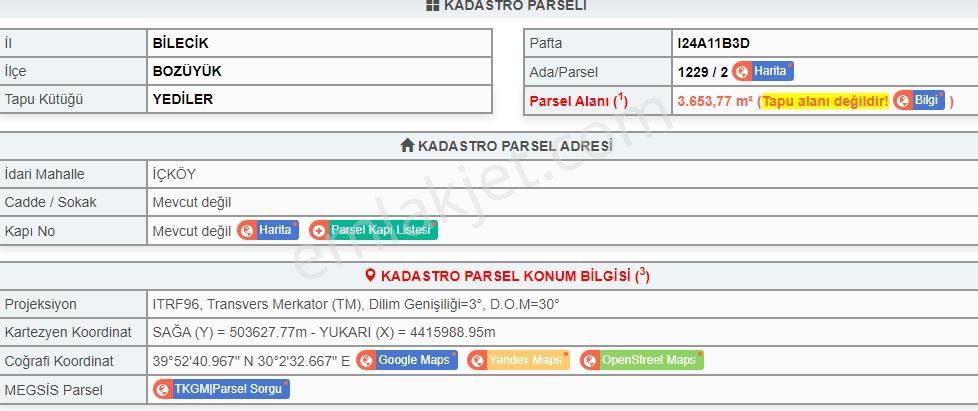
Task: Select the parcel area 3.653,77 m²
Action: 715,100
